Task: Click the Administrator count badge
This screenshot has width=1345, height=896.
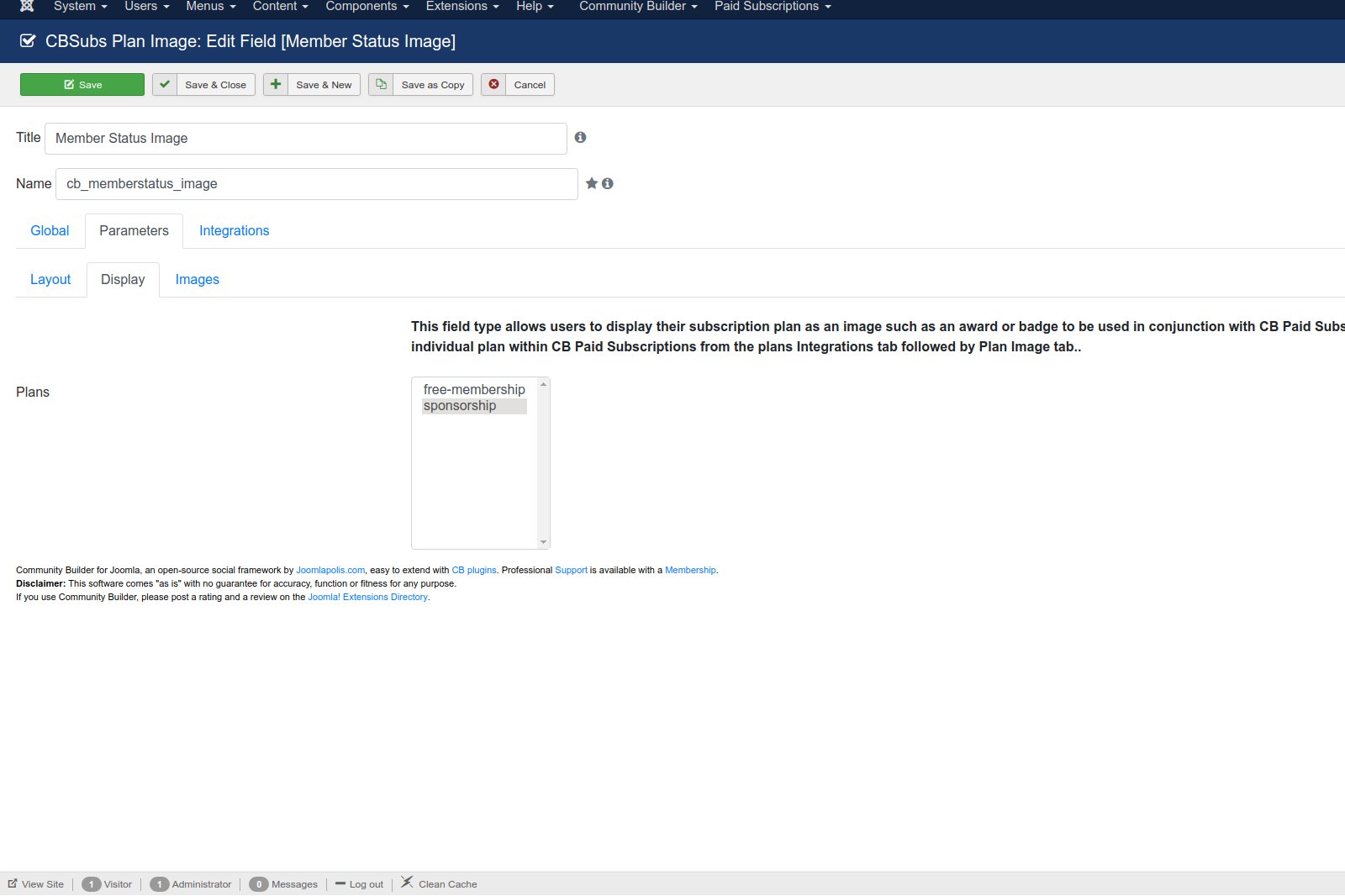Action: [x=160, y=884]
